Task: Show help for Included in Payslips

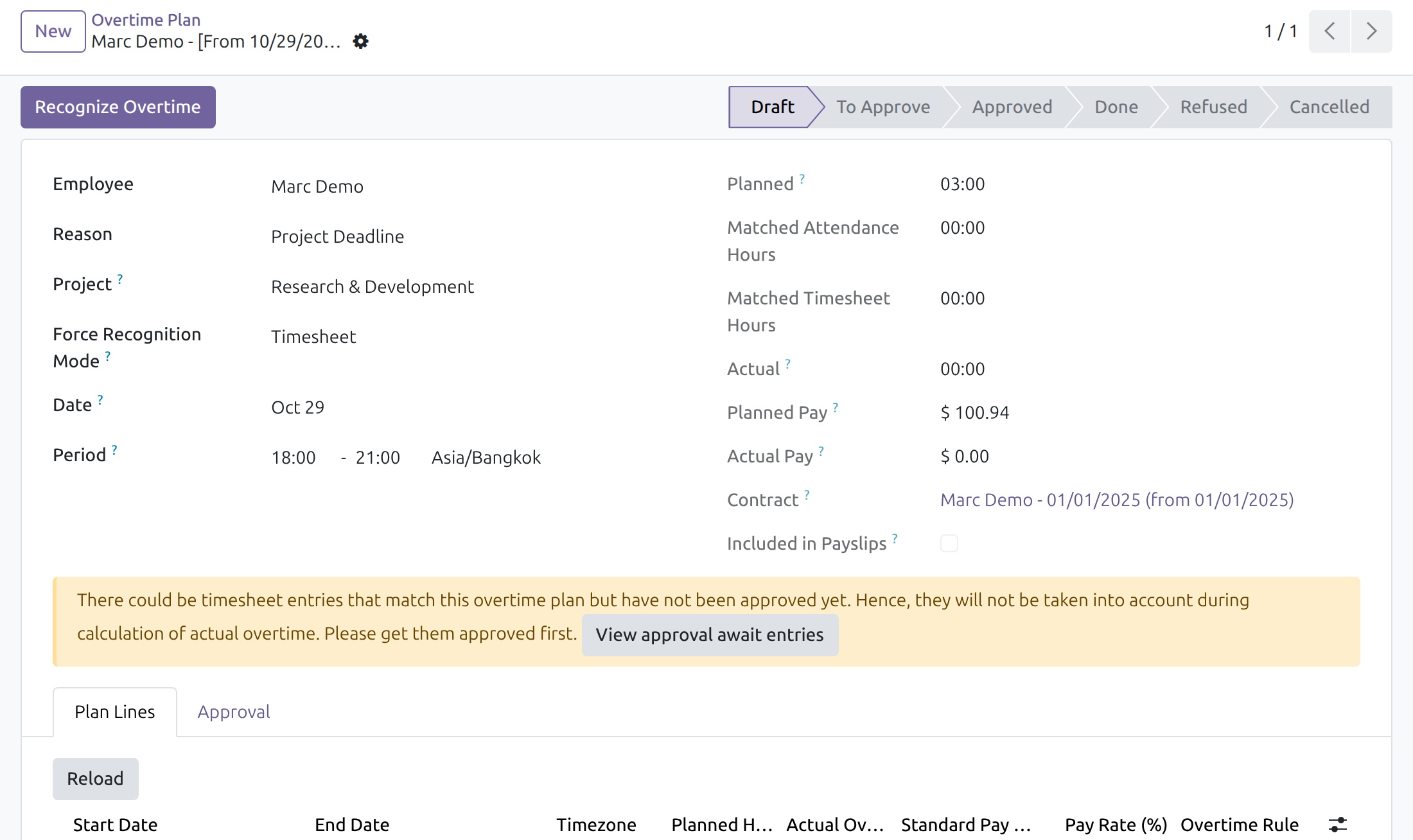Action: [x=895, y=539]
